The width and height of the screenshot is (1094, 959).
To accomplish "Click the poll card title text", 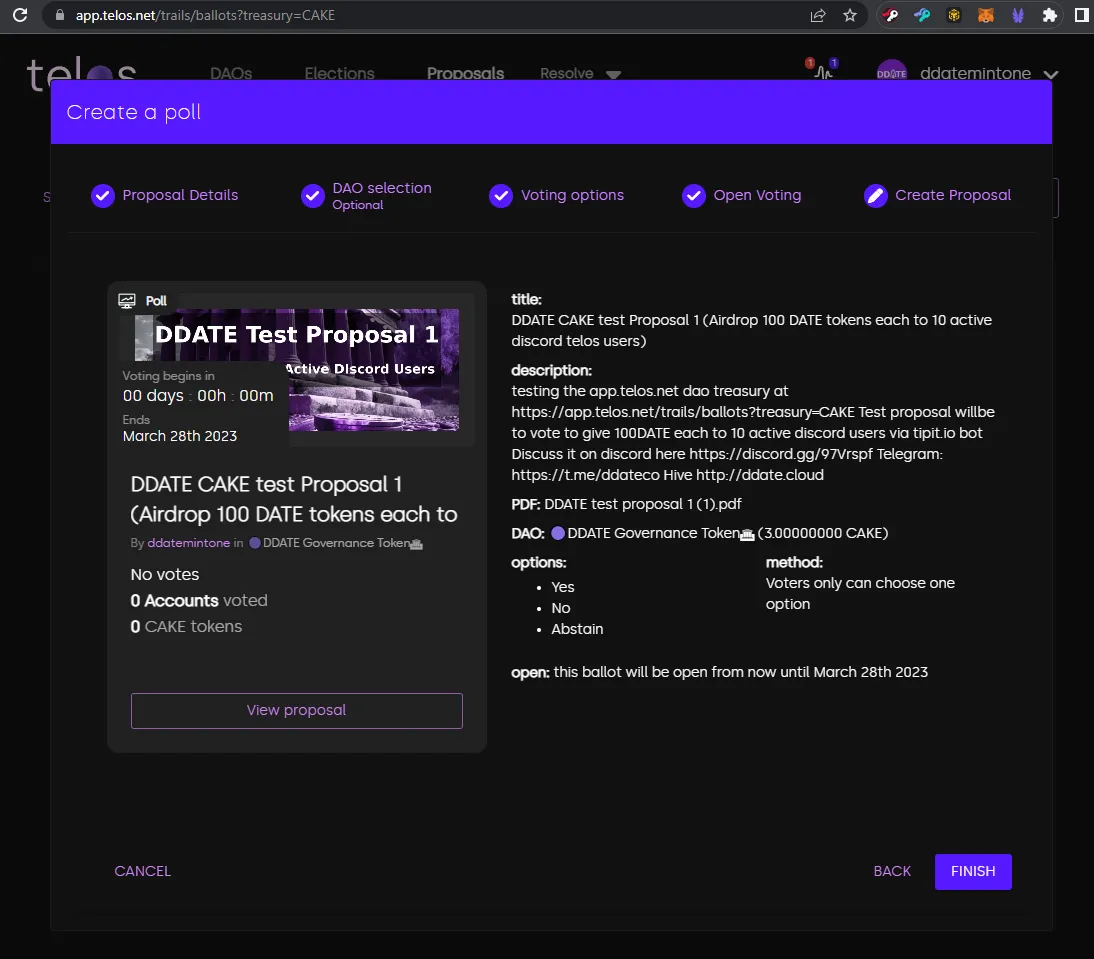I will (294, 499).
